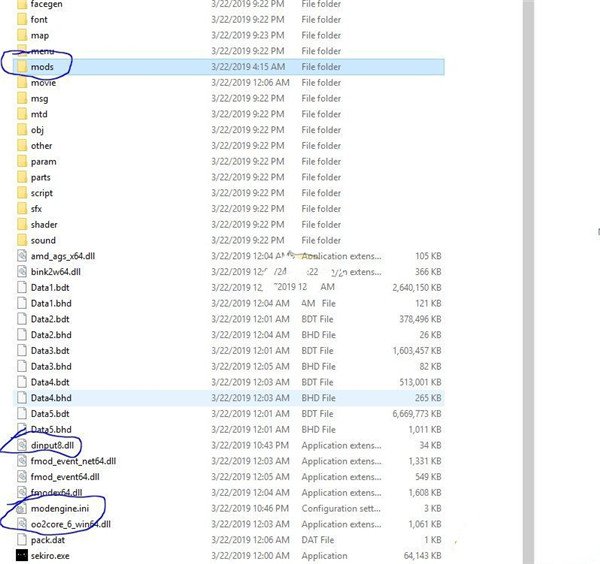Select the Data5.bdt file name
This screenshot has height=564, width=600.
48,413
